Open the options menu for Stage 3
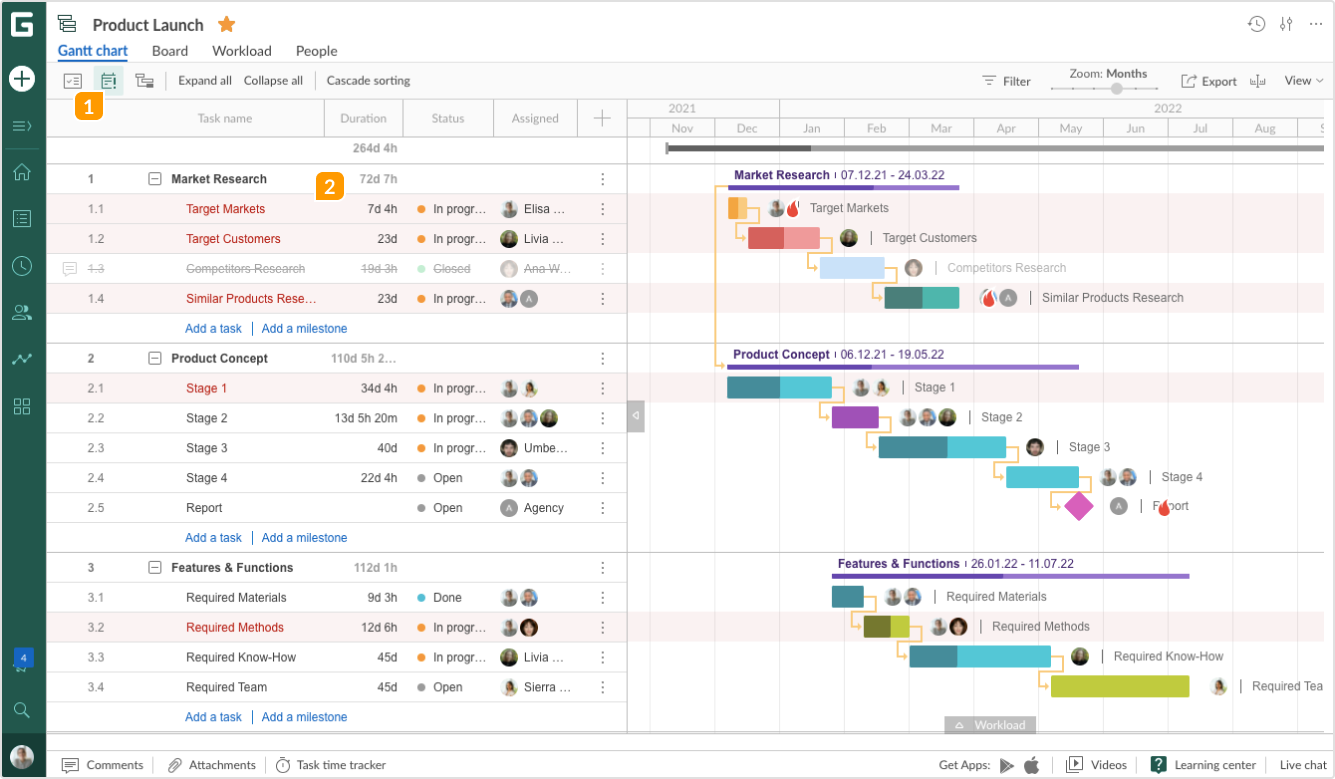This screenshot has height=779, width=1335. (603, 448)
